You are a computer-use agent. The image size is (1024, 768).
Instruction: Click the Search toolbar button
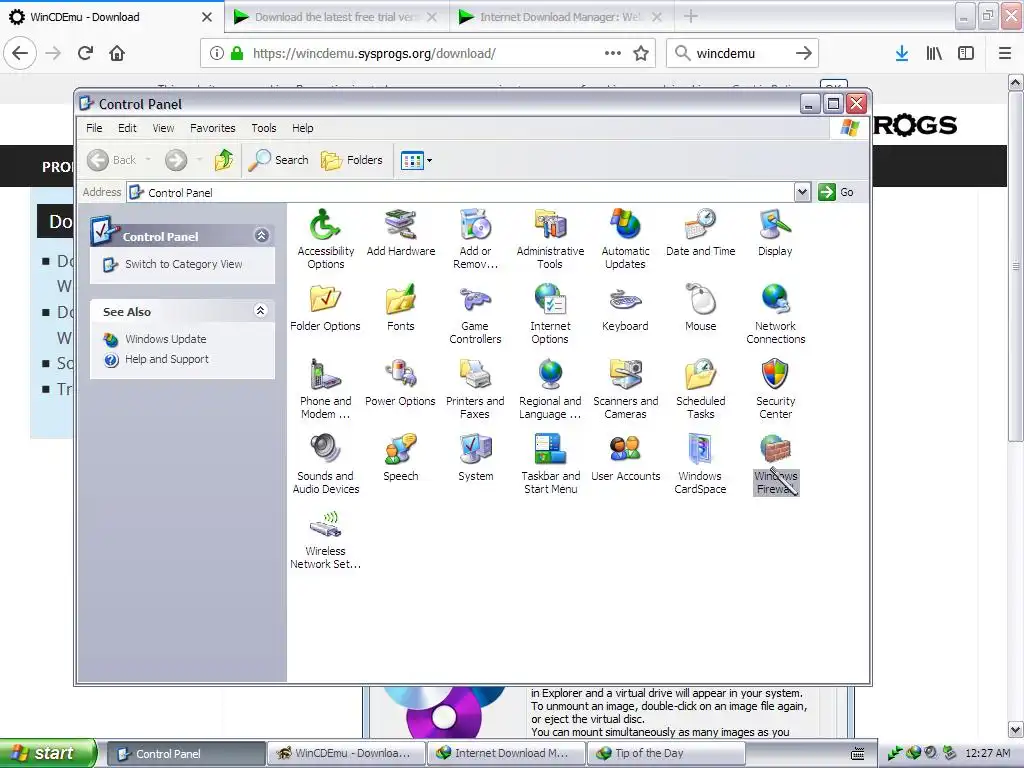coord(279,160)
